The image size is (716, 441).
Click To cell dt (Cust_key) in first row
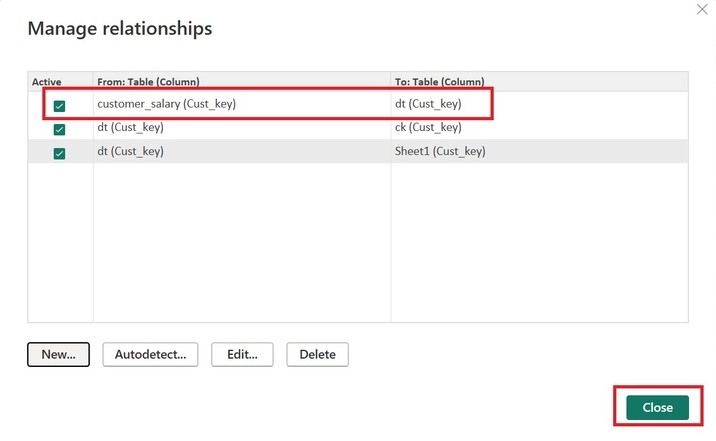click(428, 104)
